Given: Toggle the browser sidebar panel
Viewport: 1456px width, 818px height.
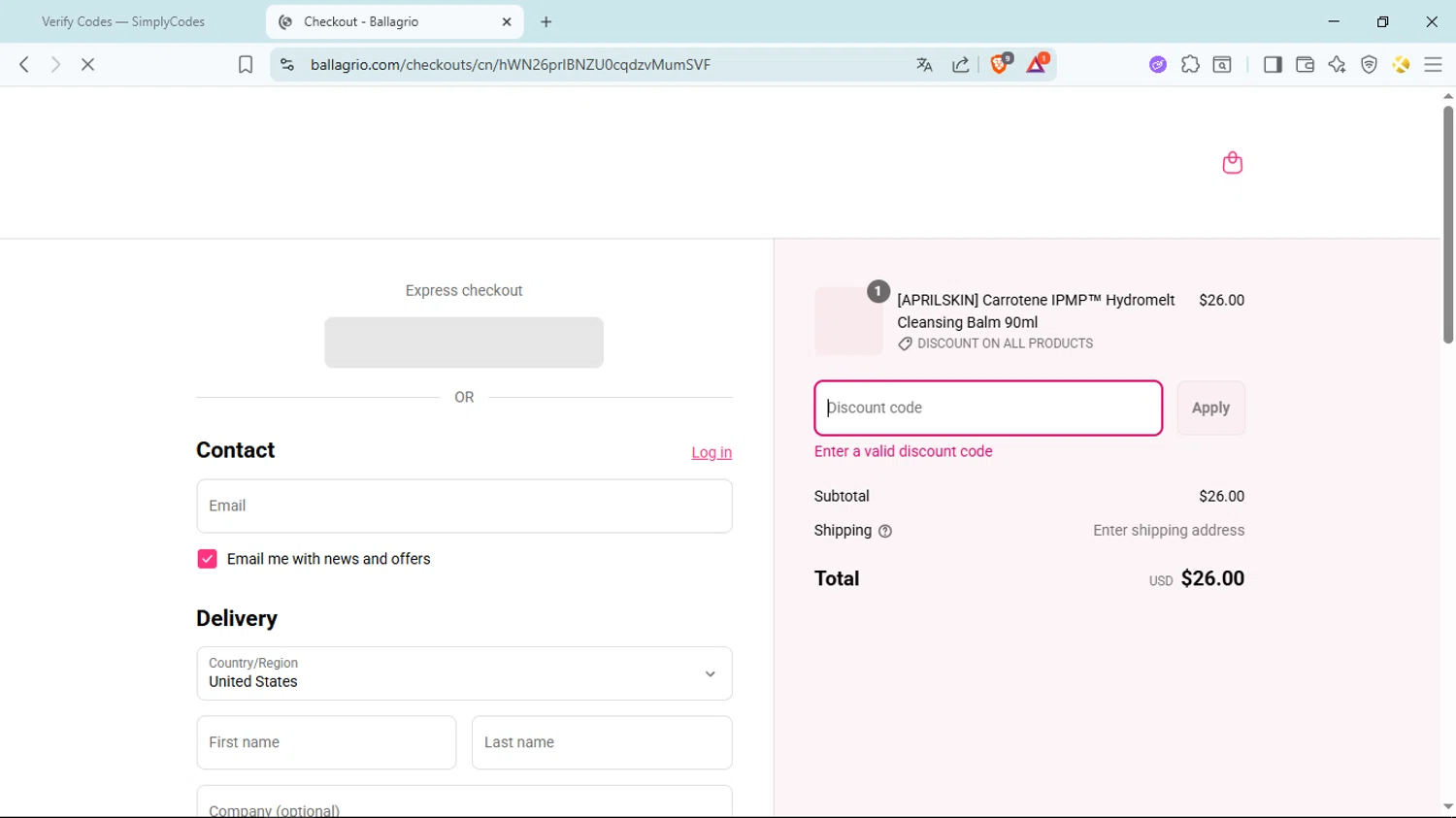Looking at the screenshot, I should point(1273,64).
